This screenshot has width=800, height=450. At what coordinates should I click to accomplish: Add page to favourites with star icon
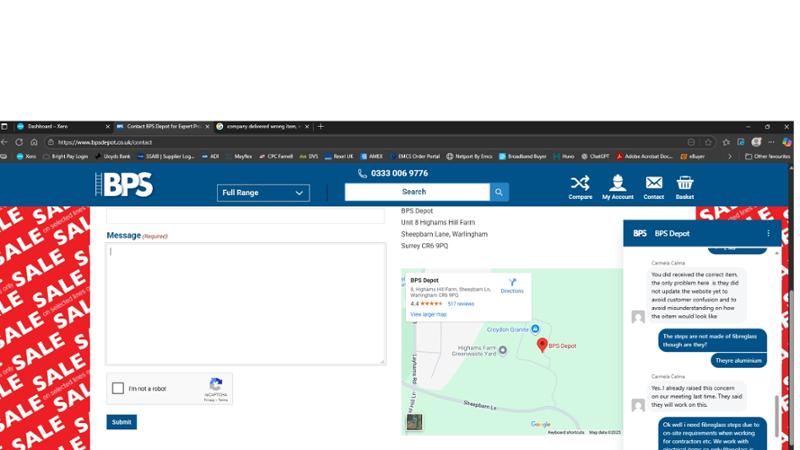[708, 142]
